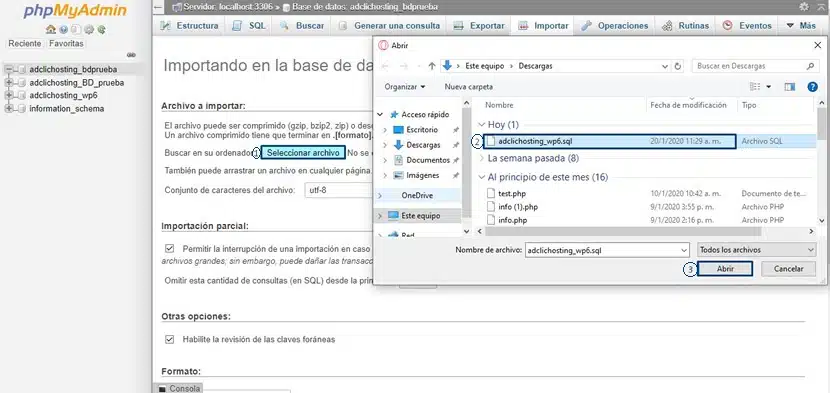Open navigation panel settings gear icon
Viewport: 830px width, 393px height.
coord(89,30)
